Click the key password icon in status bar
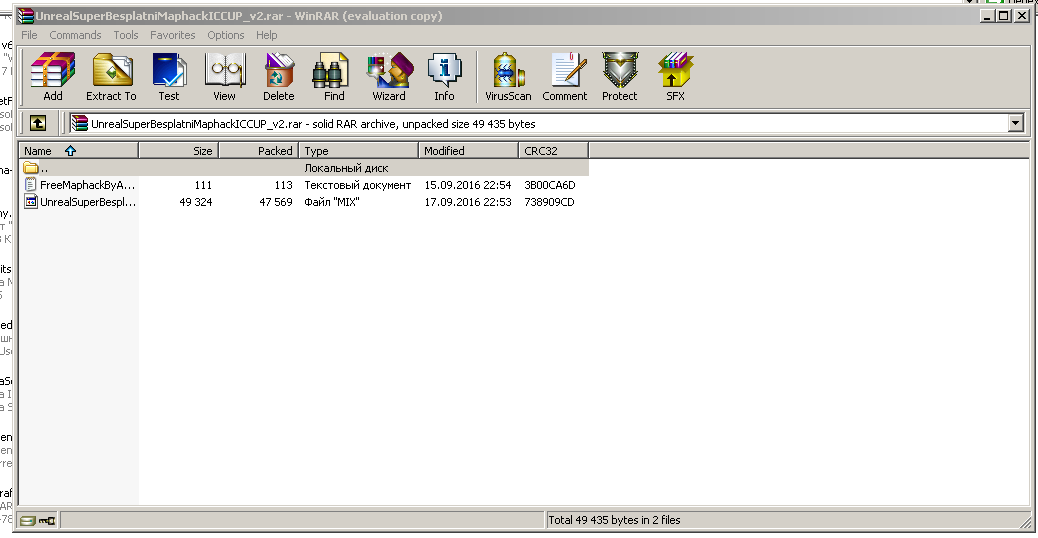This screenshot has width=1038, height=538. point(47,521)
